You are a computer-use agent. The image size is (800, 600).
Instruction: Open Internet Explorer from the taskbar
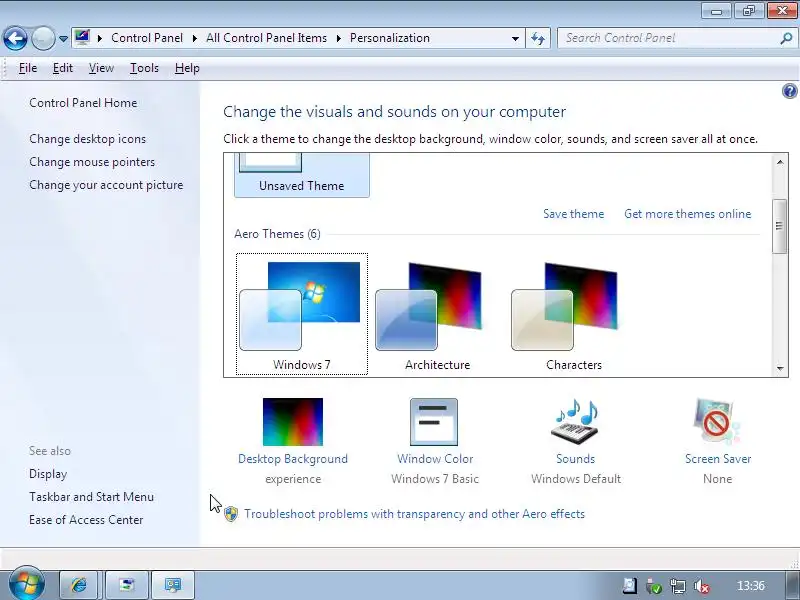click(x=79, y=585)
